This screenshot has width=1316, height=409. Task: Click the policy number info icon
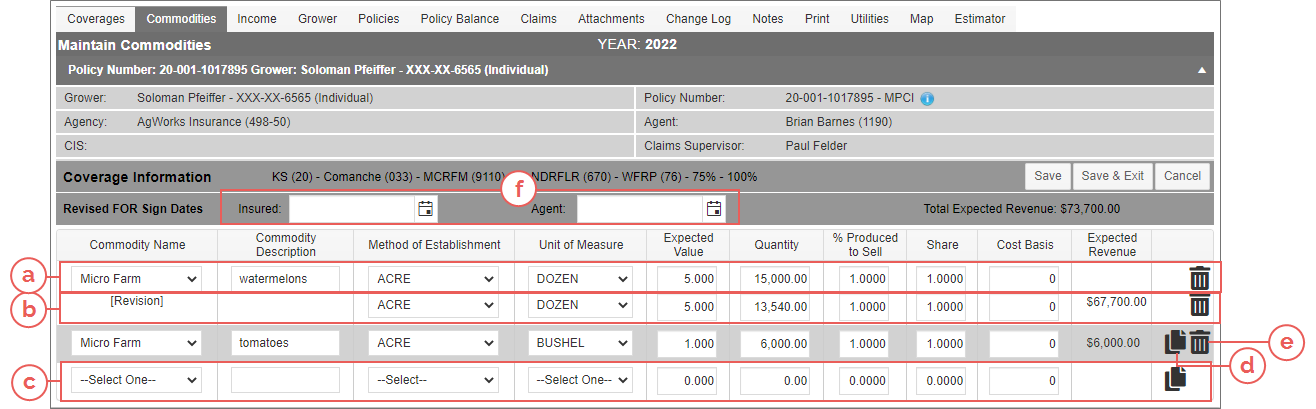[x=927, y=99]
